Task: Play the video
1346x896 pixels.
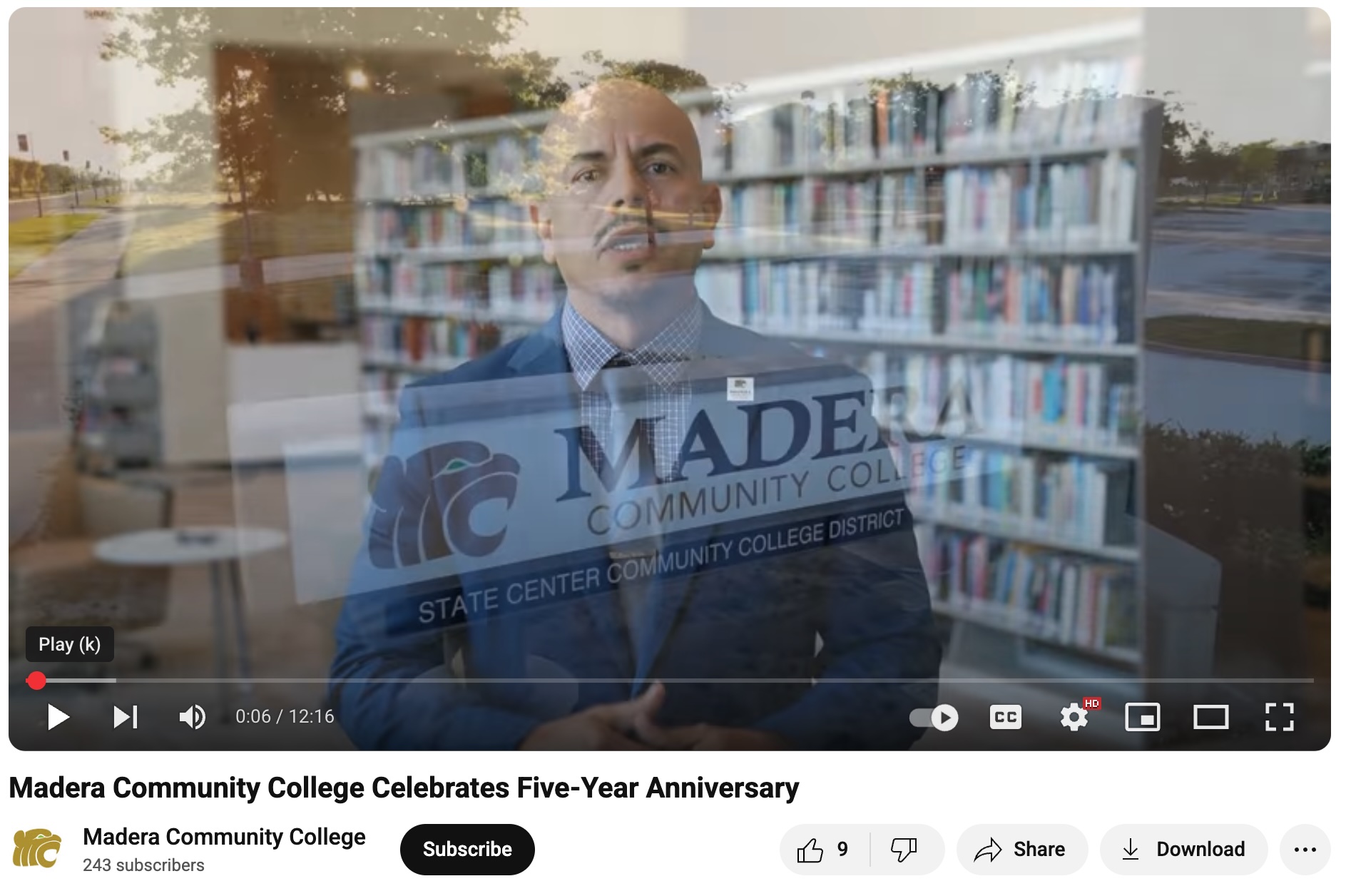Action: coord(58,717)
